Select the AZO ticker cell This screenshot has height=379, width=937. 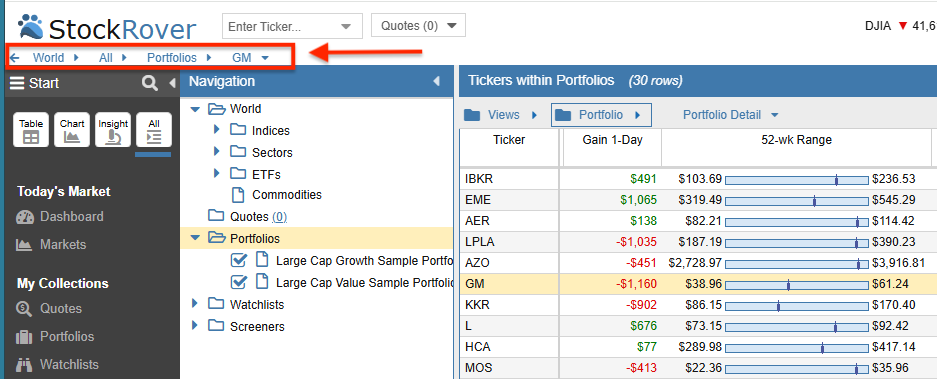509,263
